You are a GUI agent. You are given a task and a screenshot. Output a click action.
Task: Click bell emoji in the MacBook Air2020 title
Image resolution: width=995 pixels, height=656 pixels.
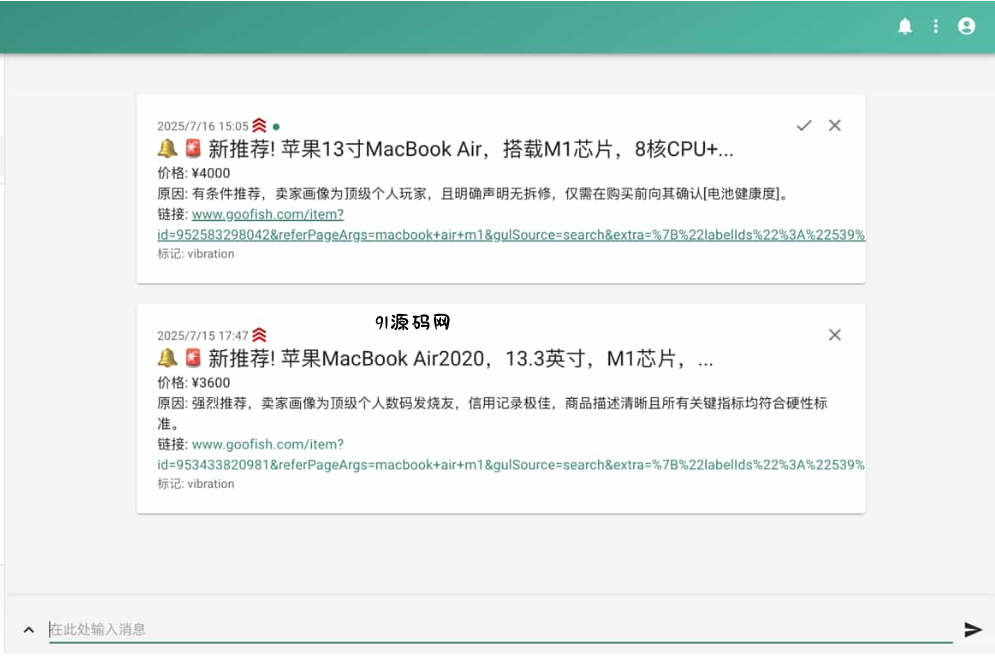[167, 358]
